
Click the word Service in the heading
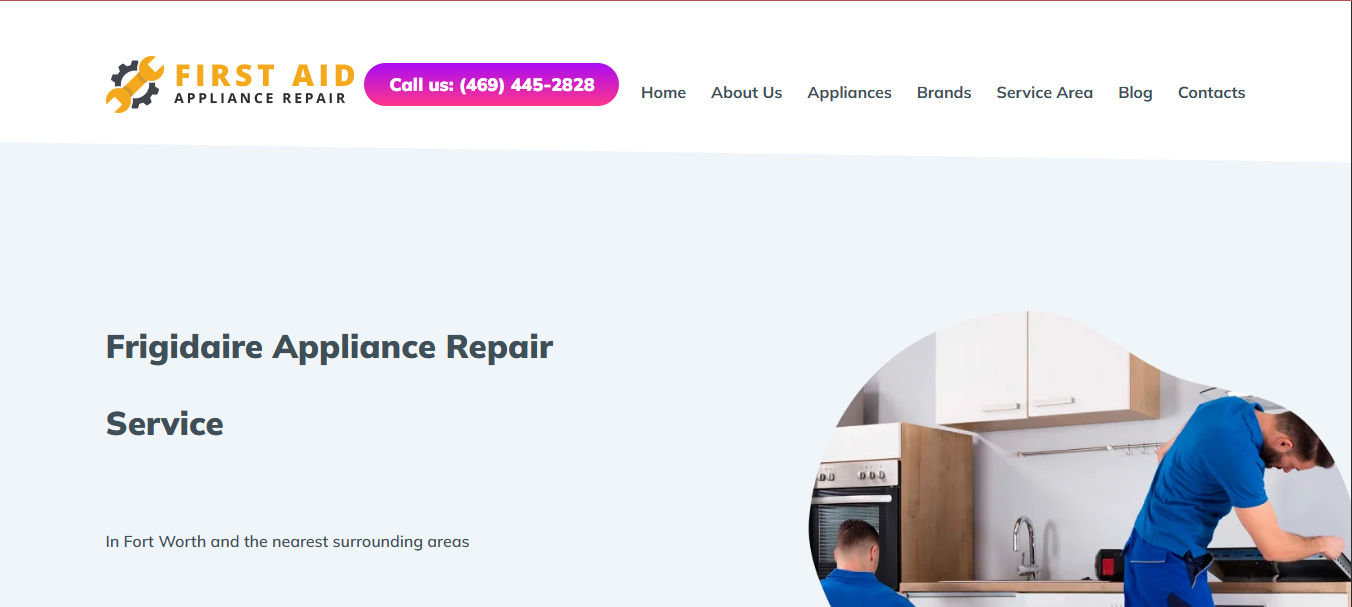[x=165, y=423]
